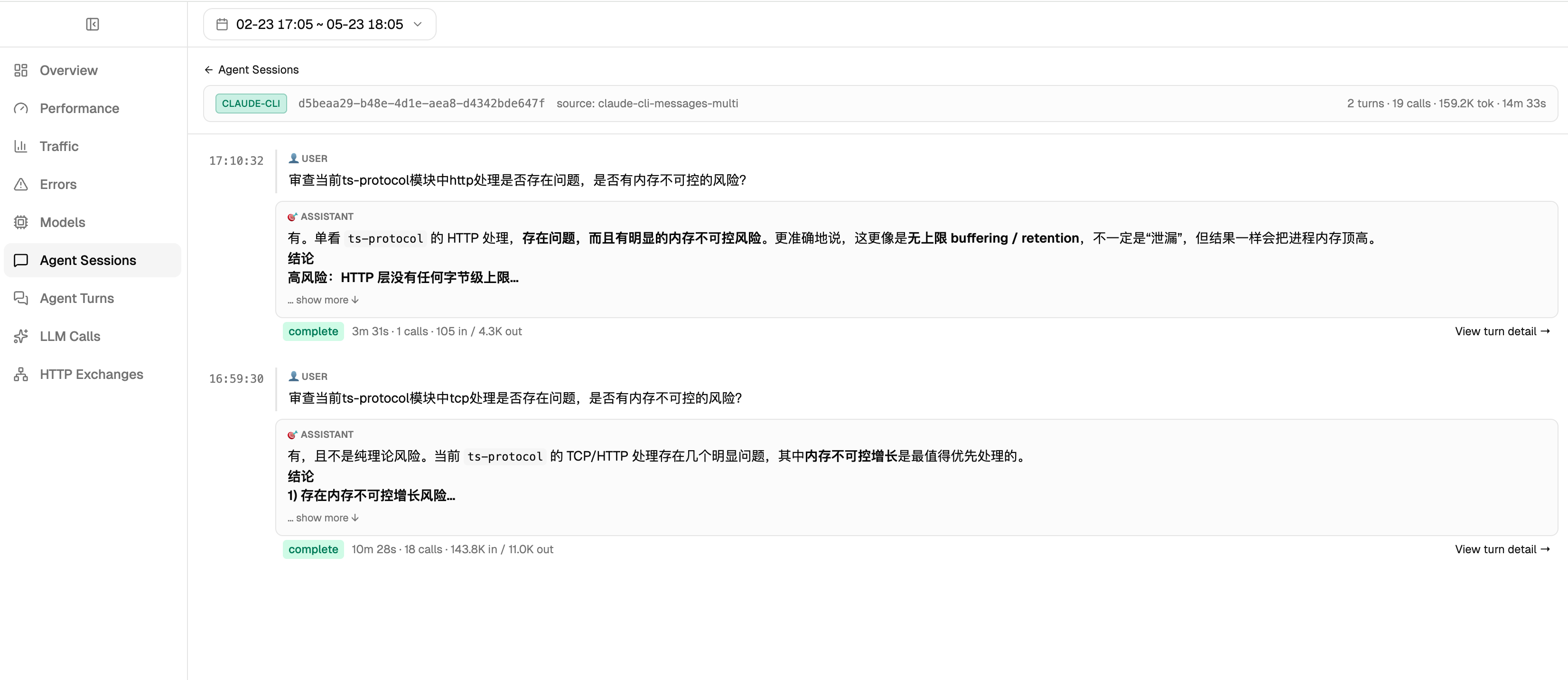Click the Errors warning triangle icon
This screenshot has height=680, width=1568.
point(21,184)
